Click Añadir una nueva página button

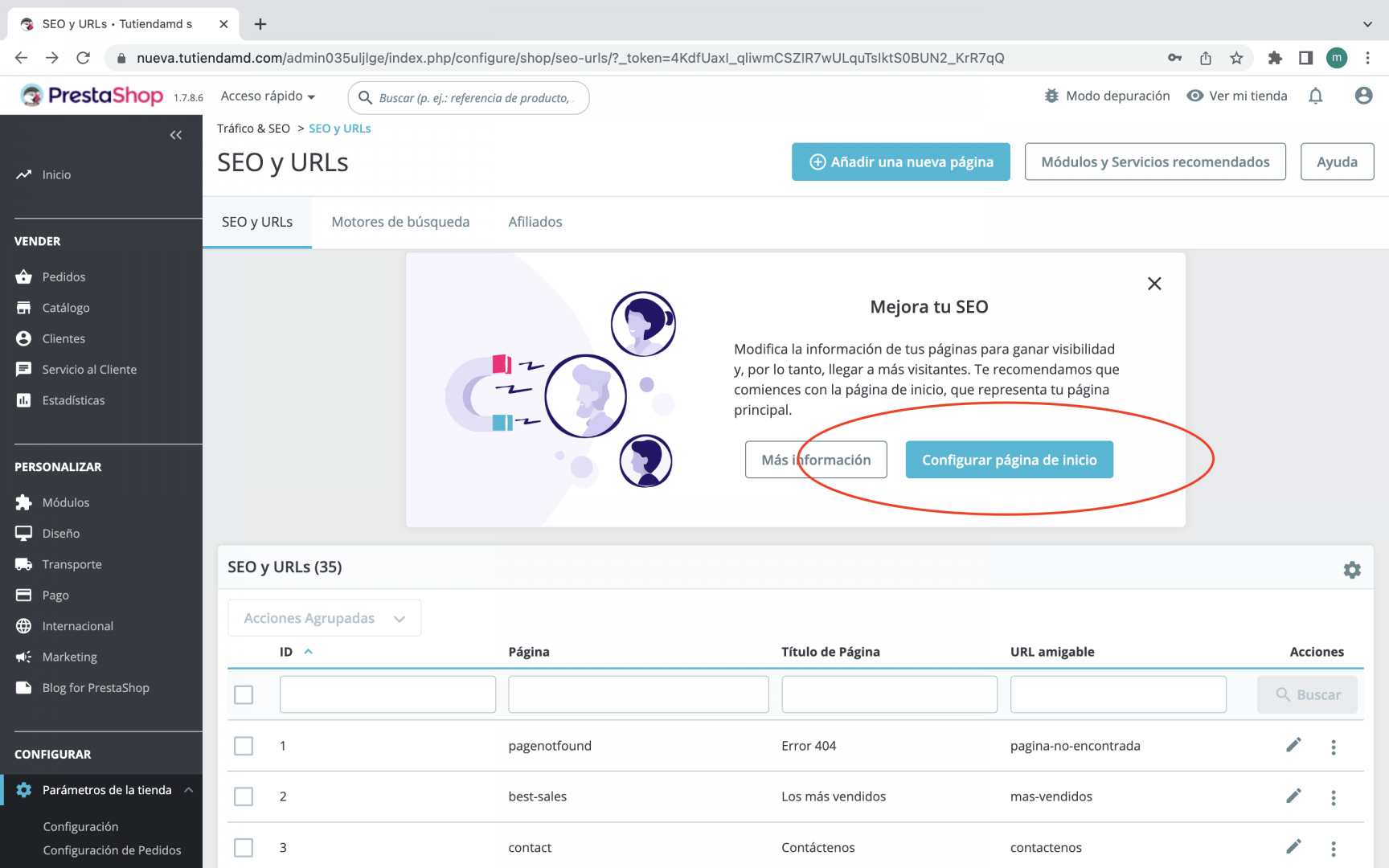pos(900,162)
